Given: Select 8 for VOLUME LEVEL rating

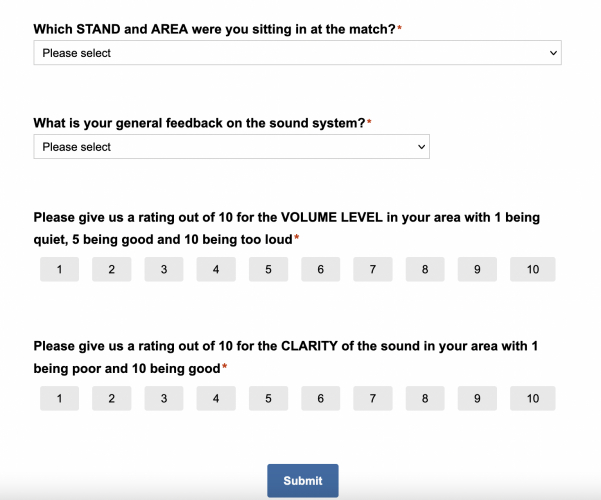Looking at the screenshot, I should (425, 269).
